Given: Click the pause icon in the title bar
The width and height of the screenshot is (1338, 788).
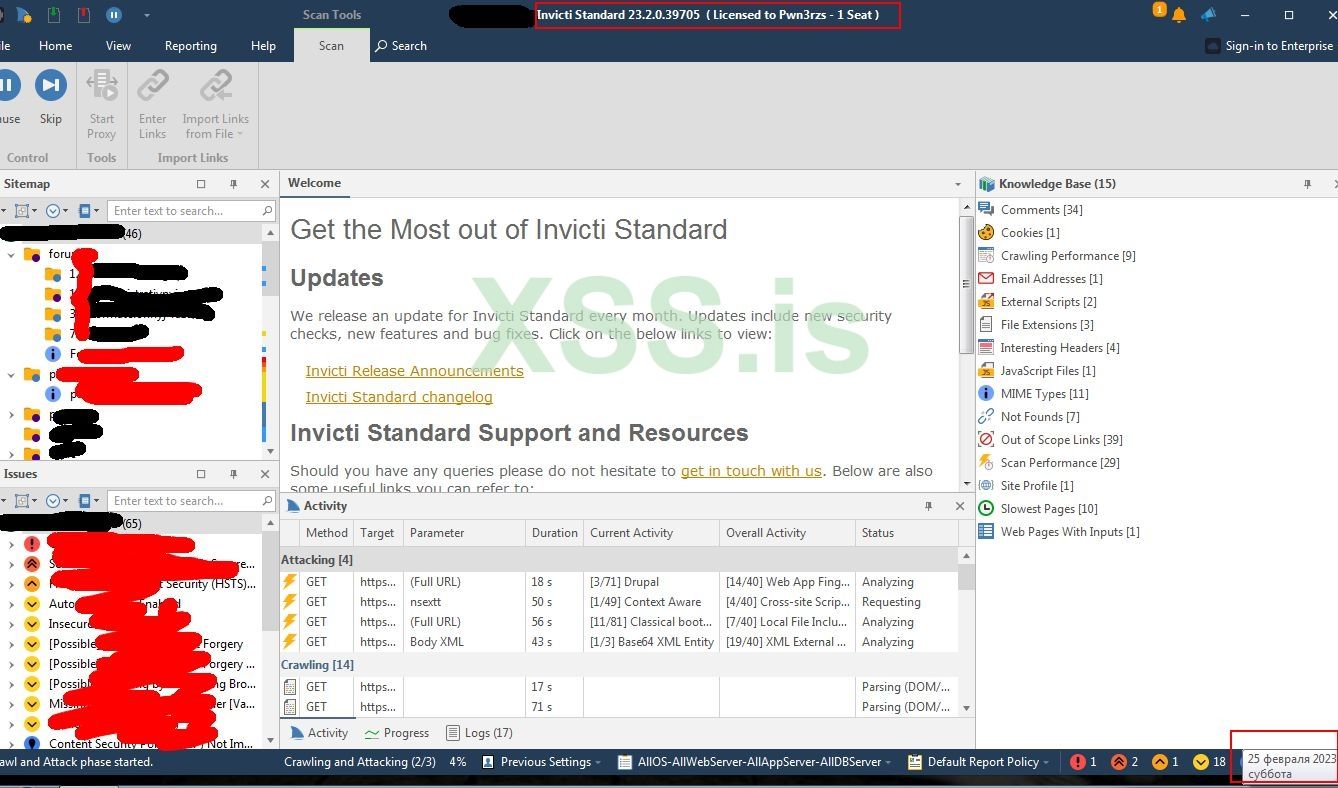Looking at the screenshot, I should pos(114,15).
